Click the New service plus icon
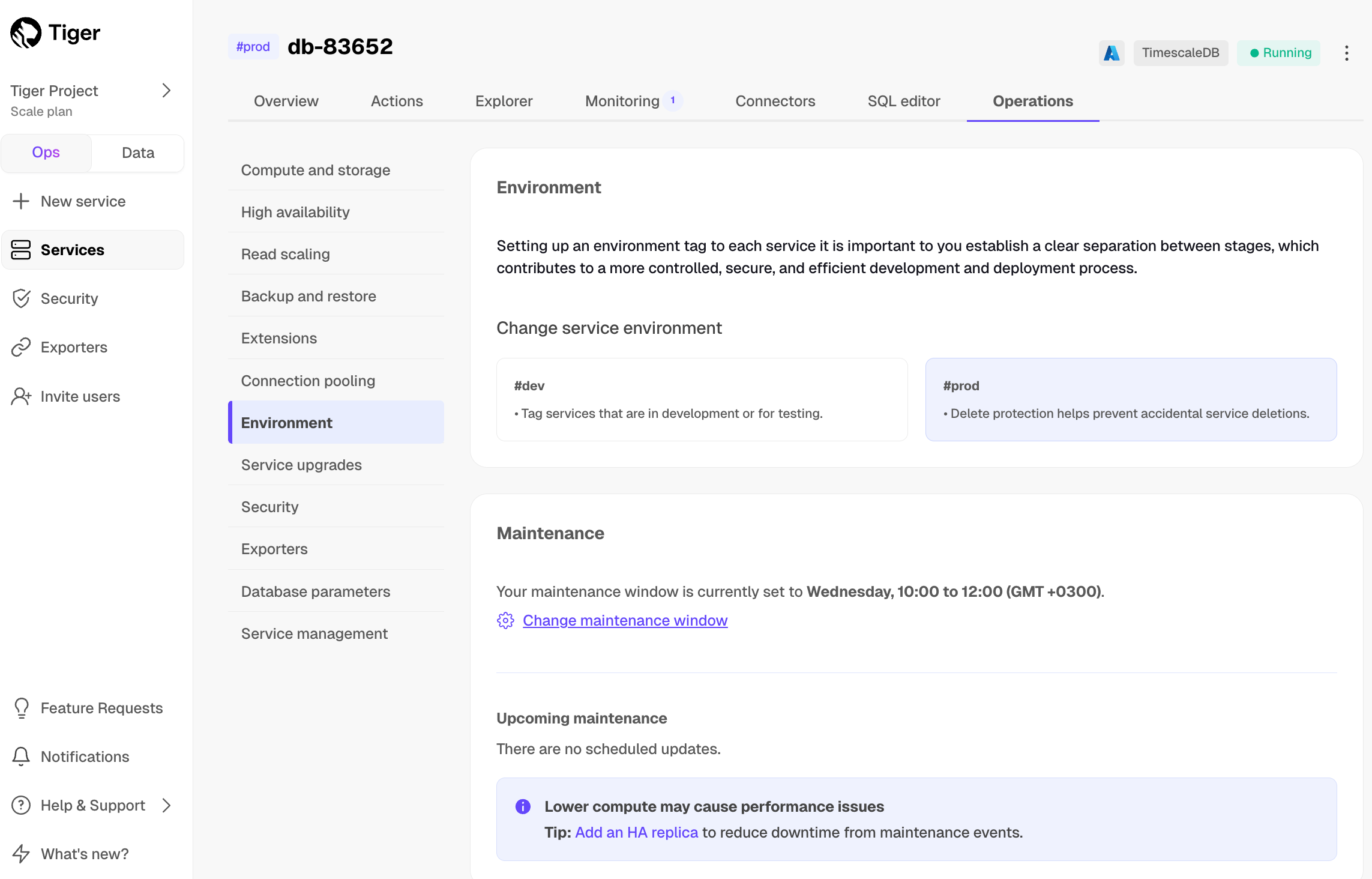This screenshot has height=879, width=1372. click(21, 201)
